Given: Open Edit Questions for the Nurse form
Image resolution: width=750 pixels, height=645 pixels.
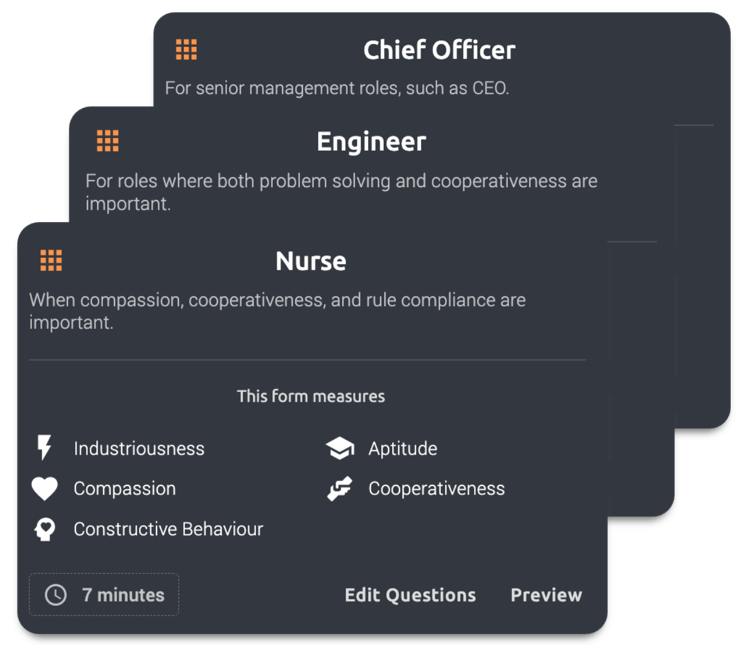Looking at the screenshot, I should 410,595.
